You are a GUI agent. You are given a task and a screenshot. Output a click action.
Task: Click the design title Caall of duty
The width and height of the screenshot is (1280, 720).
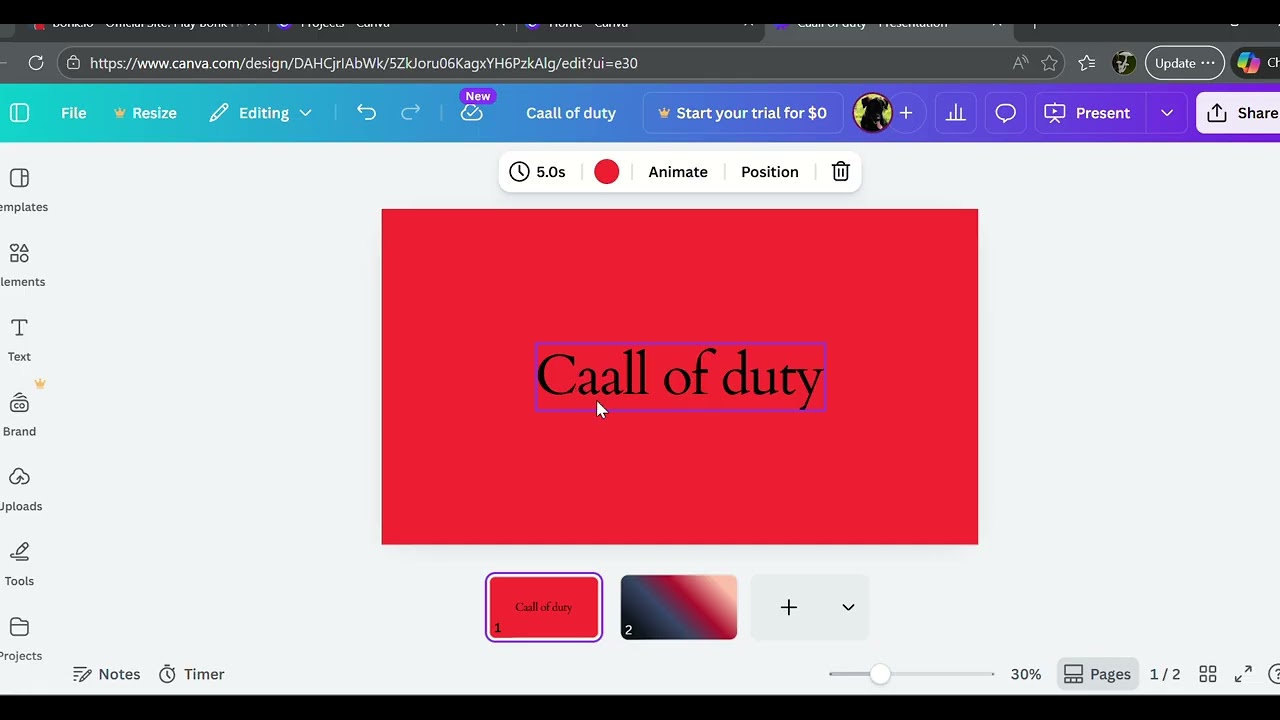571,113
